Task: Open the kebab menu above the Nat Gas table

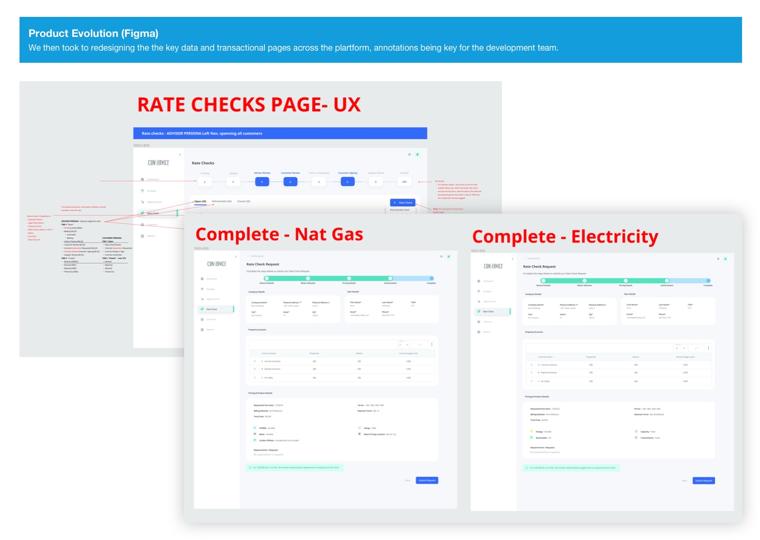Action: [431, 344]
